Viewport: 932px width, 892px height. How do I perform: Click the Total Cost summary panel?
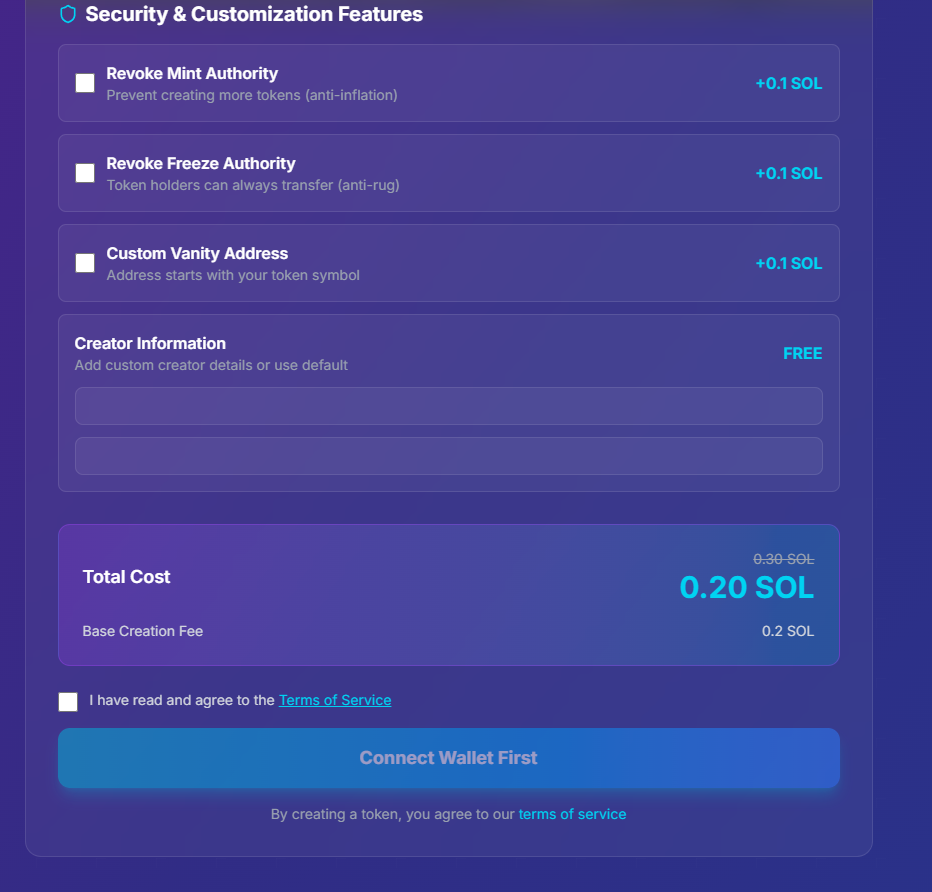click(448, 595)
